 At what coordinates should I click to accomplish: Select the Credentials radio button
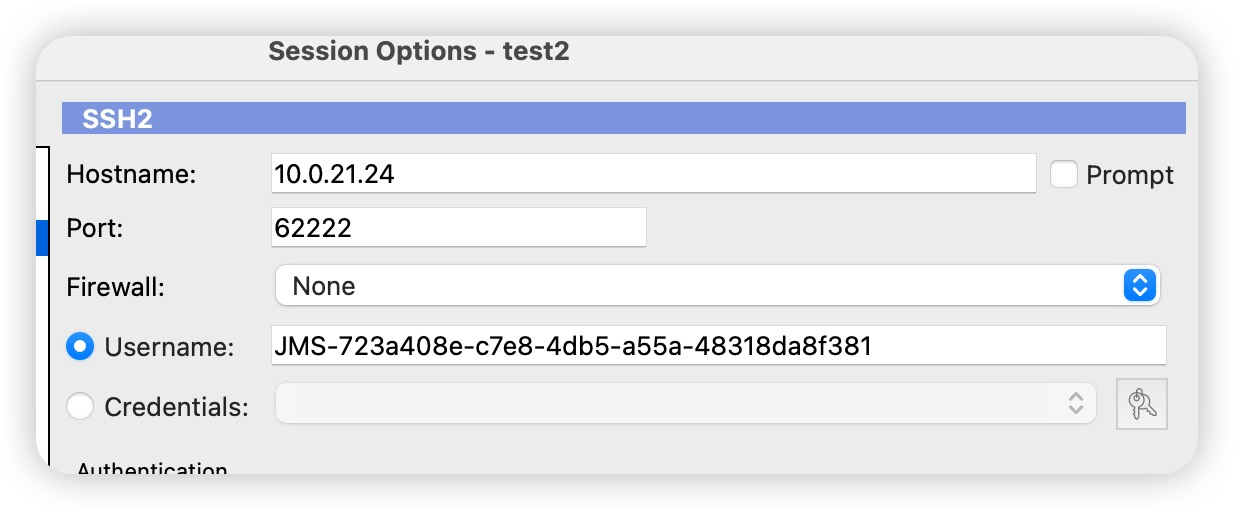pos(79,407)
